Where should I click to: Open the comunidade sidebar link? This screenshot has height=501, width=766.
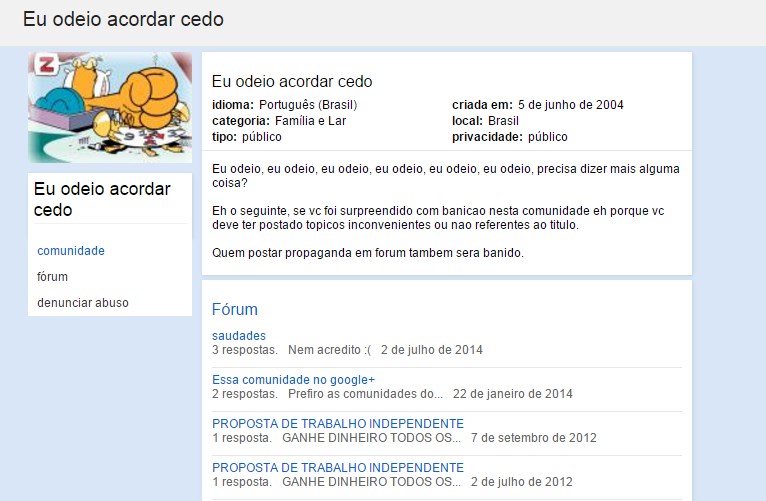coord(71,251)
